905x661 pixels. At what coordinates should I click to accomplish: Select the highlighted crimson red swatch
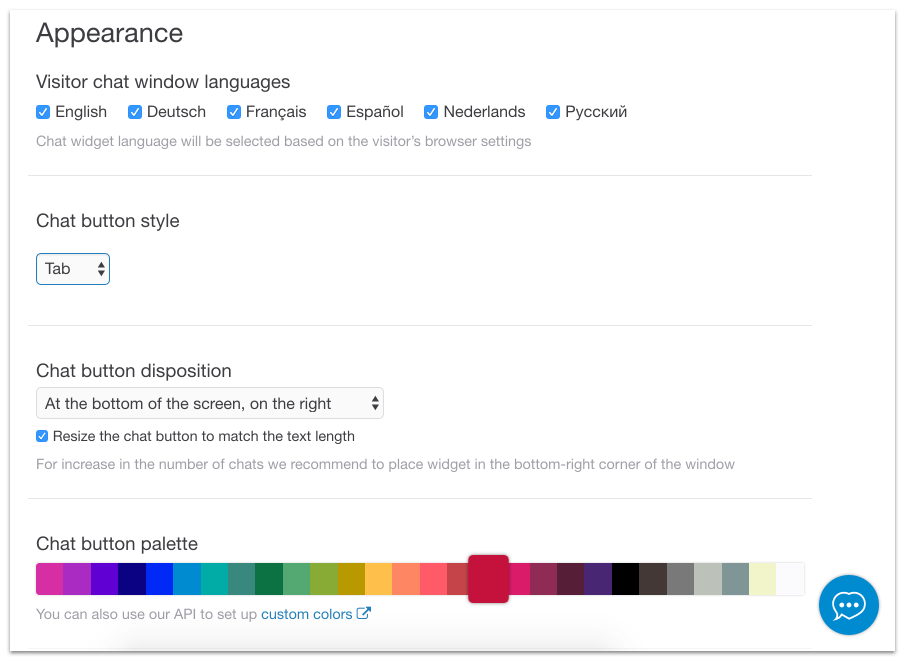coord(488,579)
